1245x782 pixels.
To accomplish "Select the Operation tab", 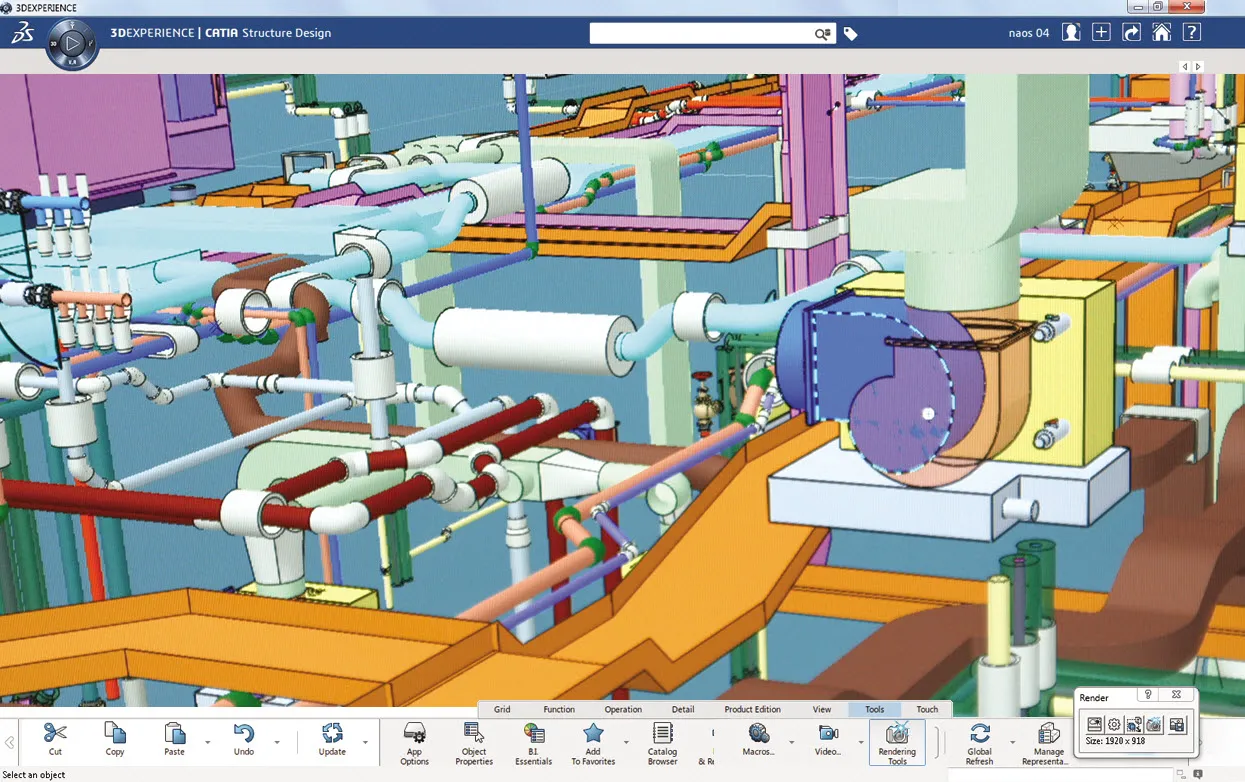I will [x=623, y=709].
